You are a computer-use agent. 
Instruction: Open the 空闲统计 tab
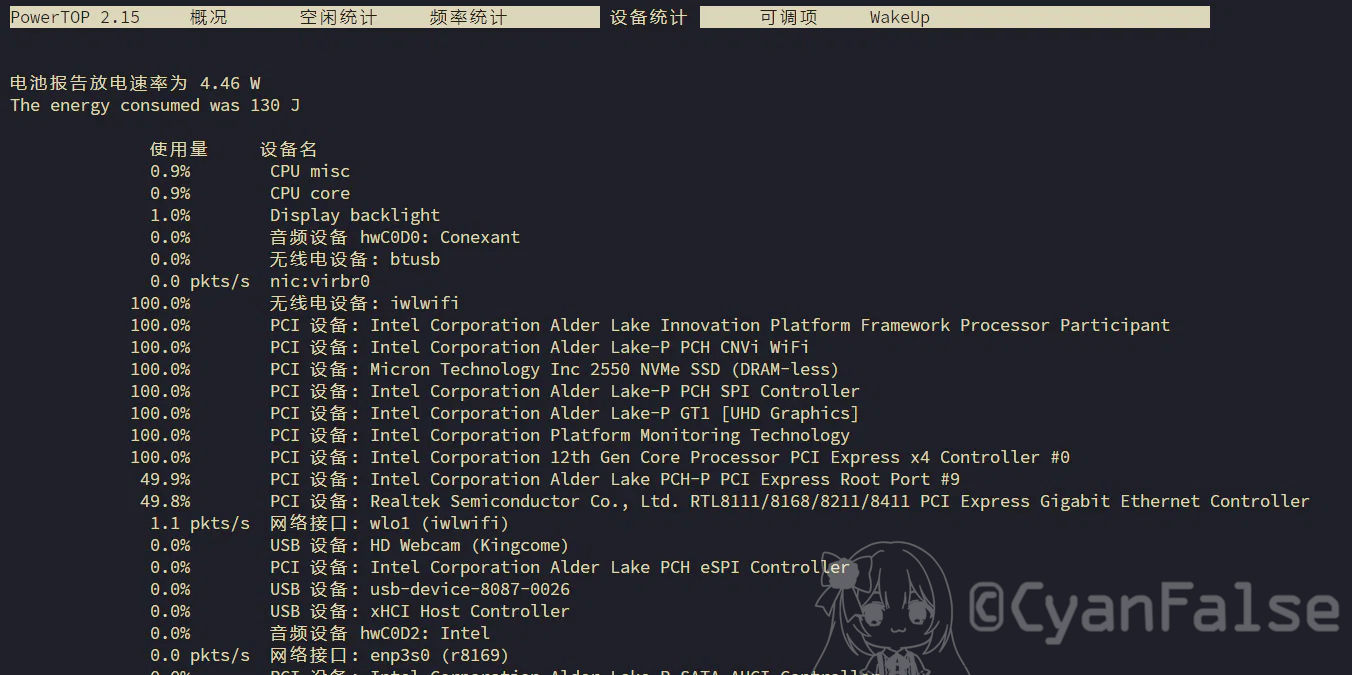click(338, 17)
